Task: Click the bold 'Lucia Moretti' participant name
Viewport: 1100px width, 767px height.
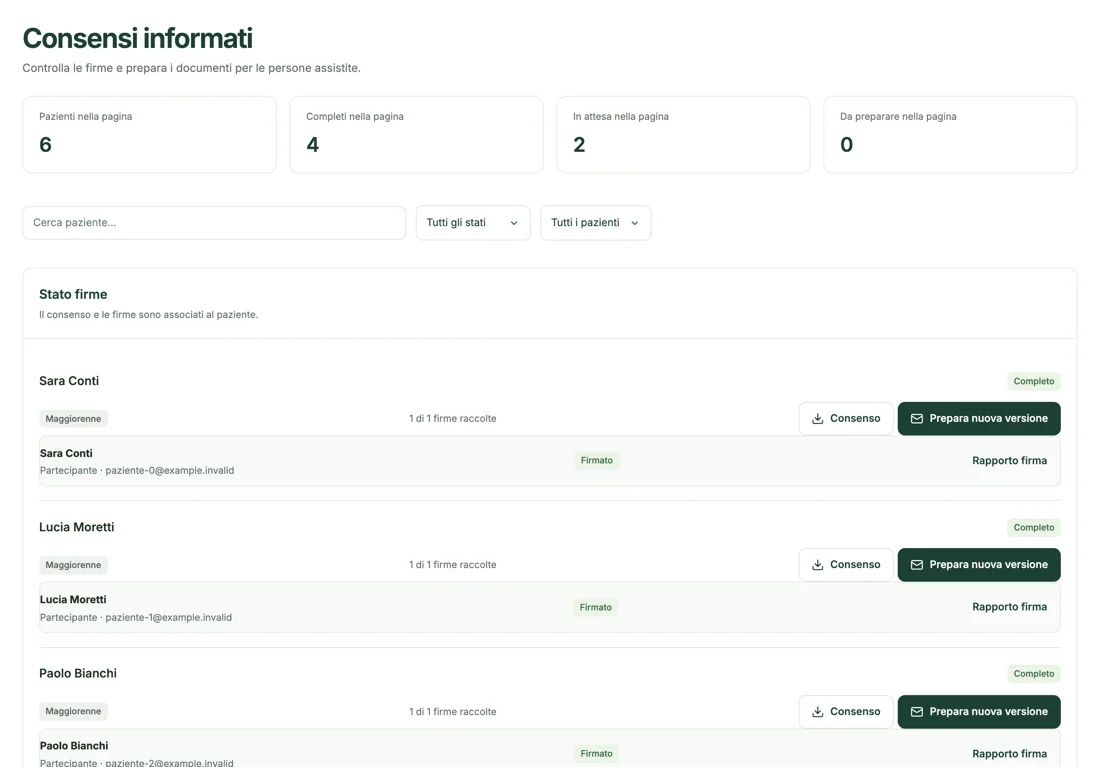Action: click(x=73, y=600)
